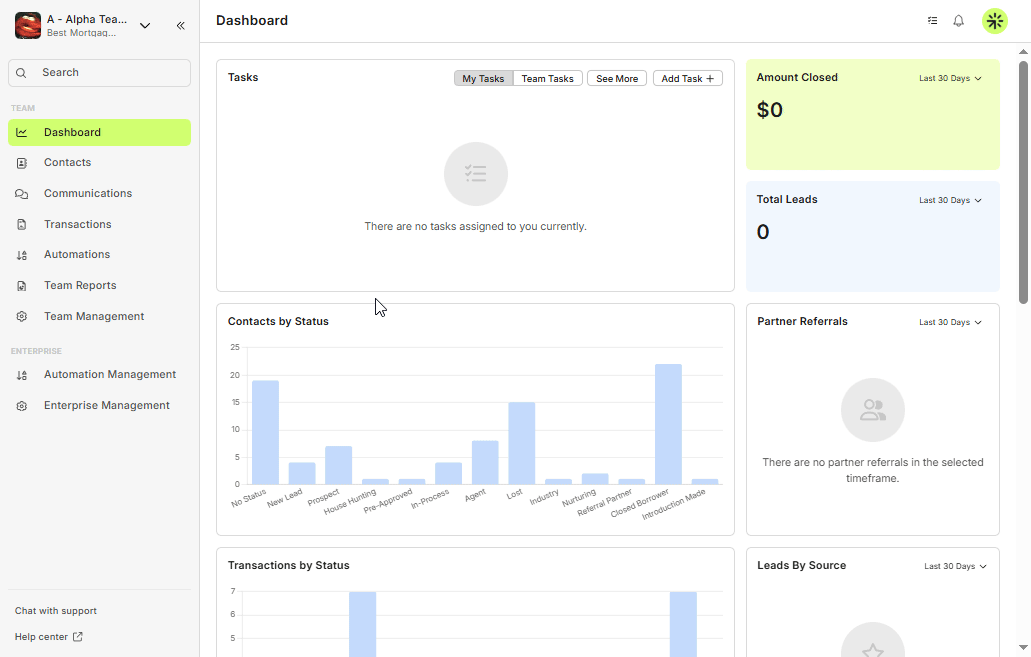The height and width of the screenshot is (657, 1031).
Task: Click the Communications chat bubble icon
Action: click(22, 194)
